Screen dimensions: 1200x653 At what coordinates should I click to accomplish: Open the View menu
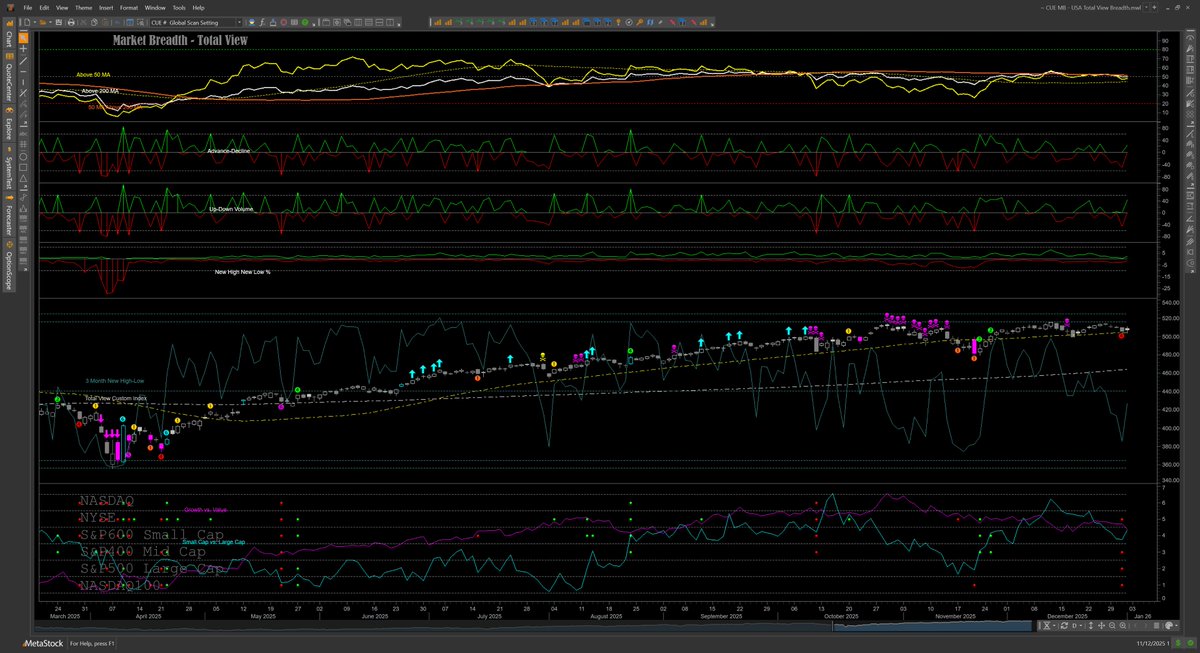pos(62,7)
